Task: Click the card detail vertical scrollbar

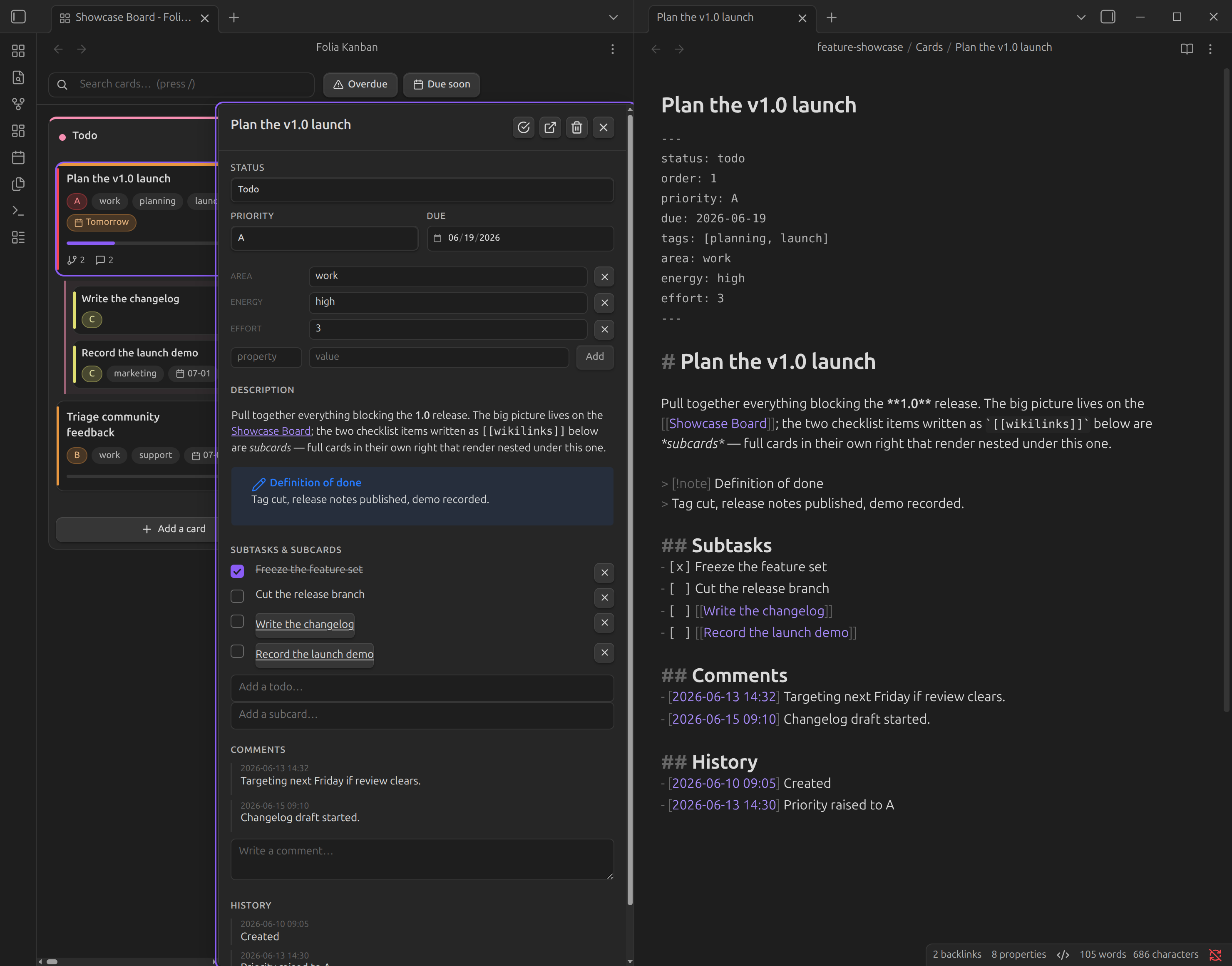Action: tap(629, 509)
